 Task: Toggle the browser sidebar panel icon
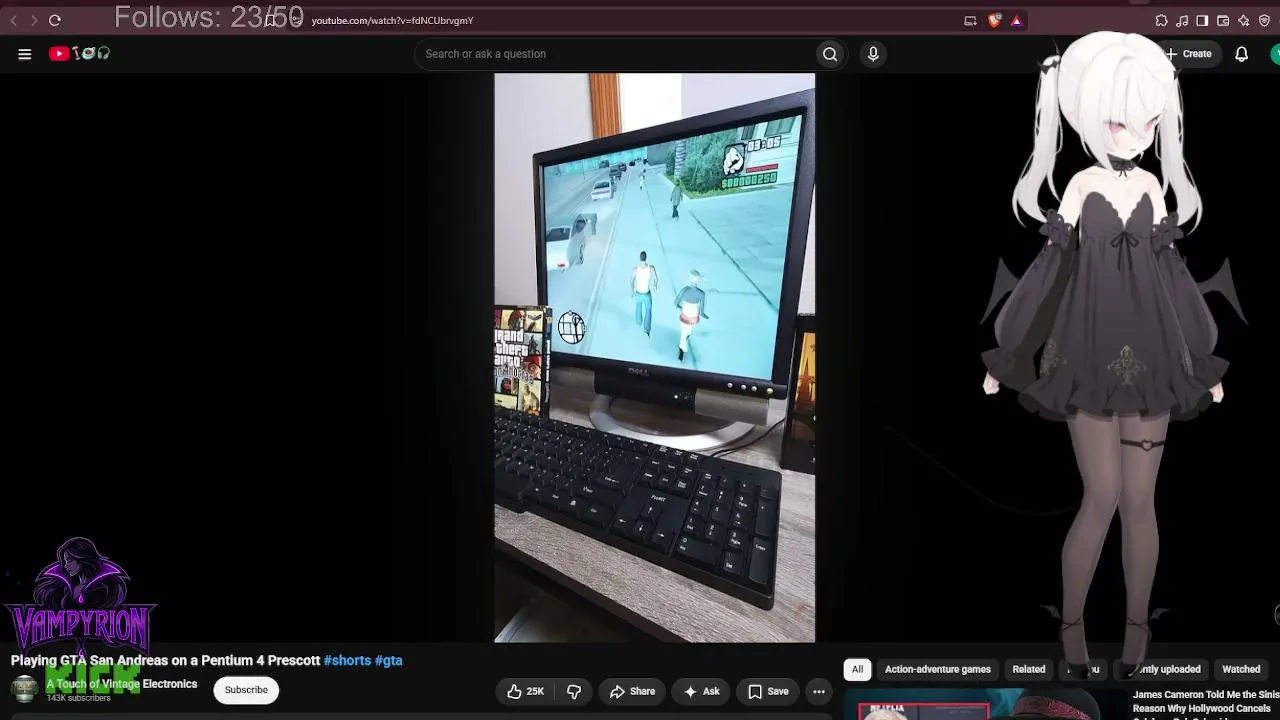(x=1202, y=20)
